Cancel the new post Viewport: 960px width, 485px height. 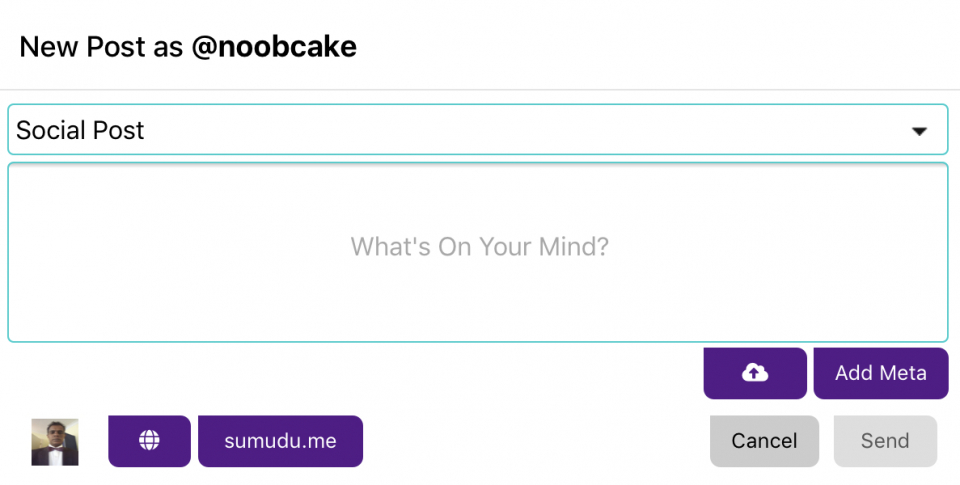tap(764, 441)
